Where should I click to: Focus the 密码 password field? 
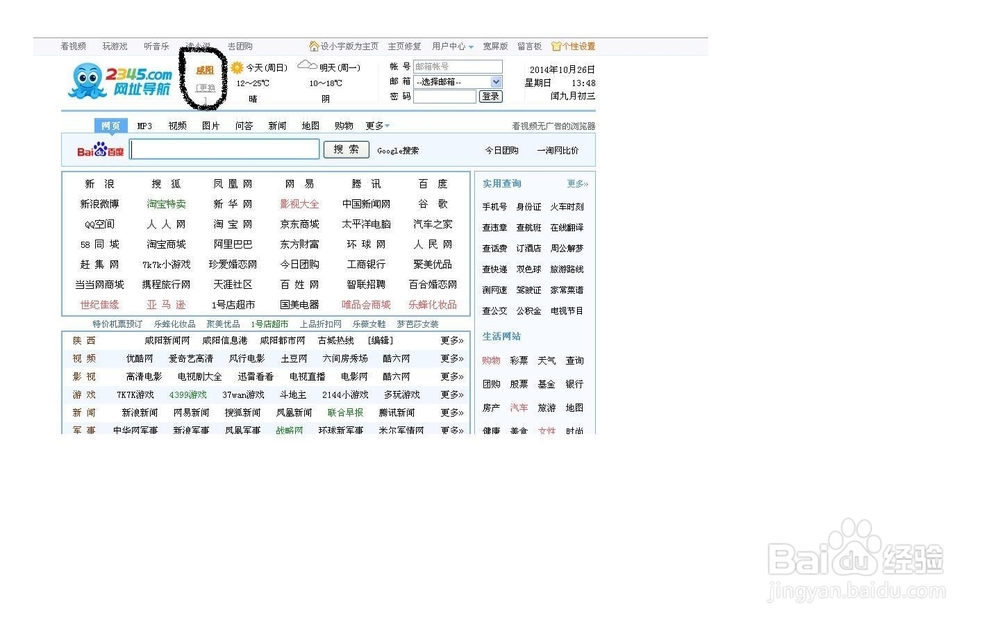pyautogui.click(x=445, y=96)
